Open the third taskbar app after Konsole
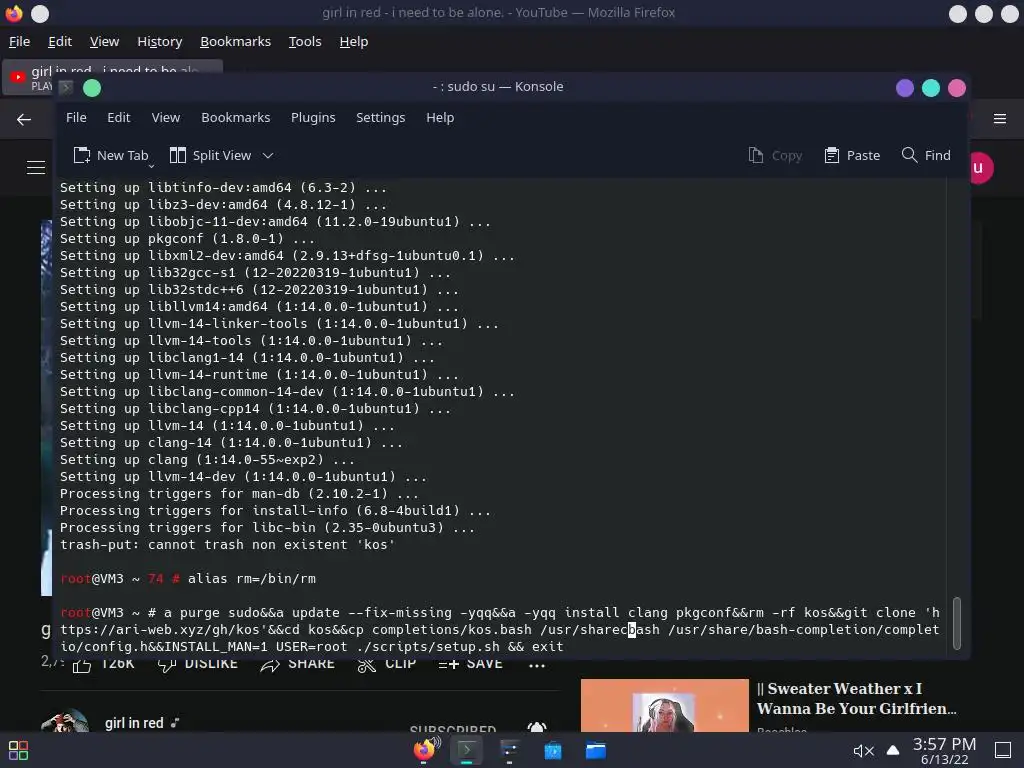1024x768 pixels. (x=509, y=750)
